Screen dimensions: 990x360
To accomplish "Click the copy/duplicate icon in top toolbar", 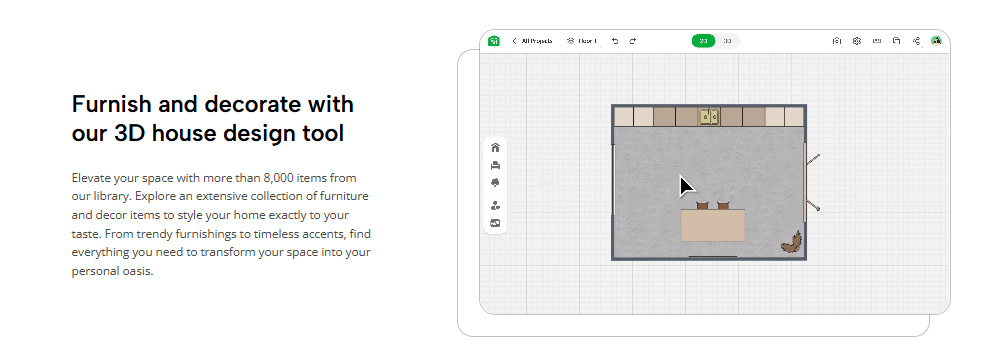I will [x=896, y=41].
